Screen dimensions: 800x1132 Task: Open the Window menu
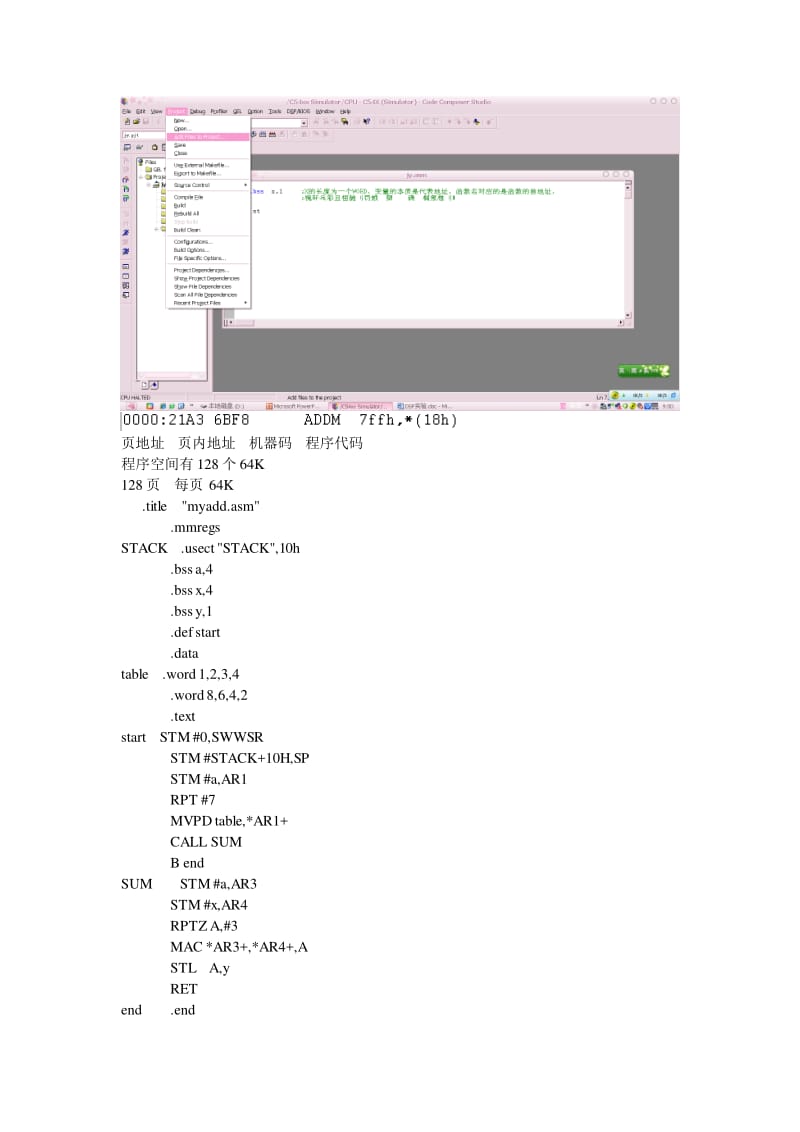click(325, 111)
